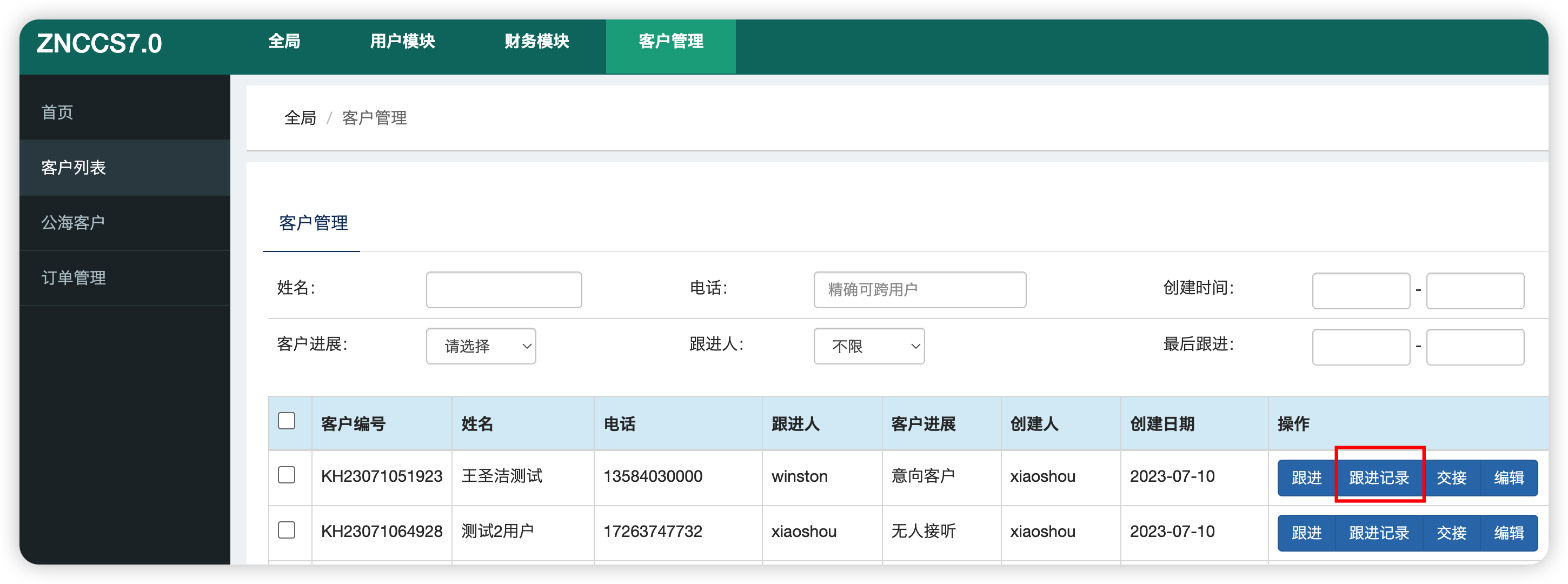Open the 全局 top navigation tab

(x=284, y=42)
